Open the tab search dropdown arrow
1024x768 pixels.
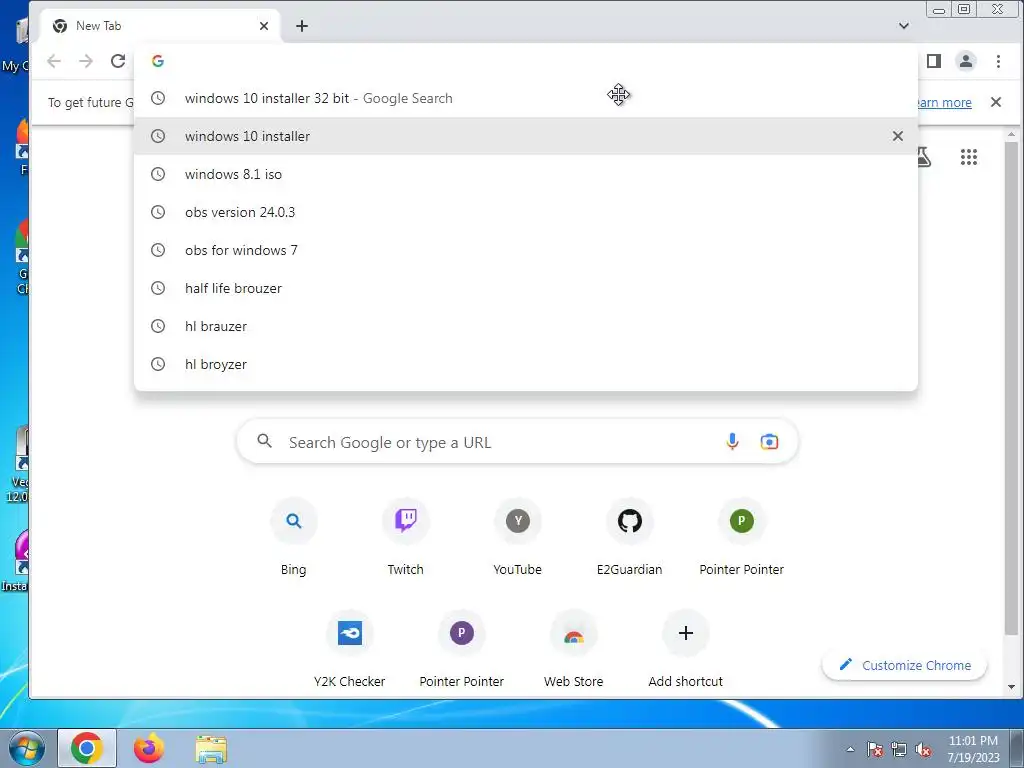[x=904, y=26]
